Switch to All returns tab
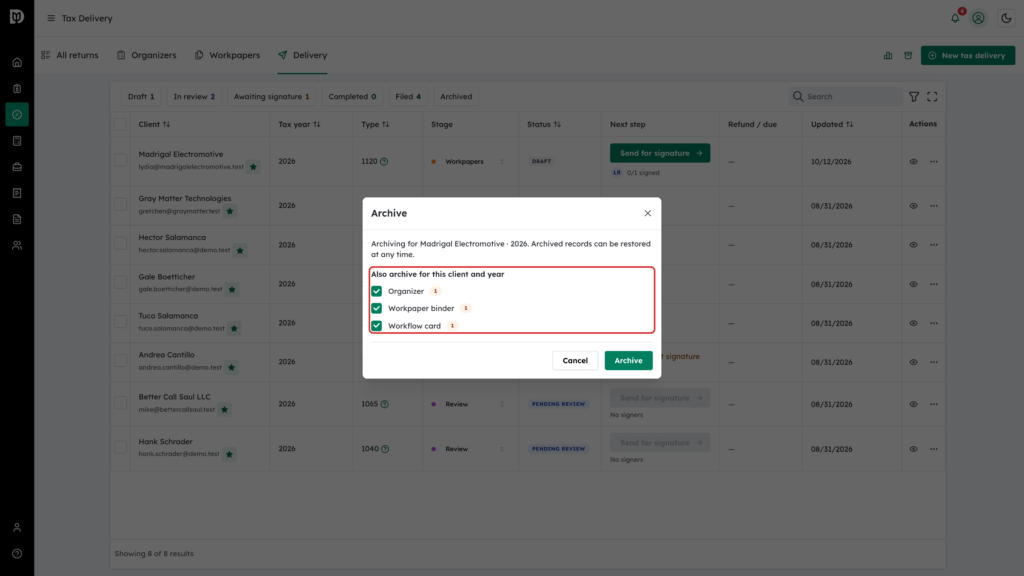 pos(70,56)
